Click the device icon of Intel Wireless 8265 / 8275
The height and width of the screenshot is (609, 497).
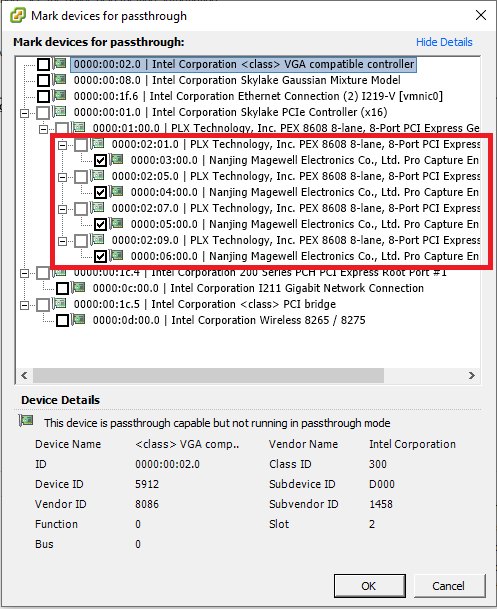pyautogui.click(x=79, y=319)
